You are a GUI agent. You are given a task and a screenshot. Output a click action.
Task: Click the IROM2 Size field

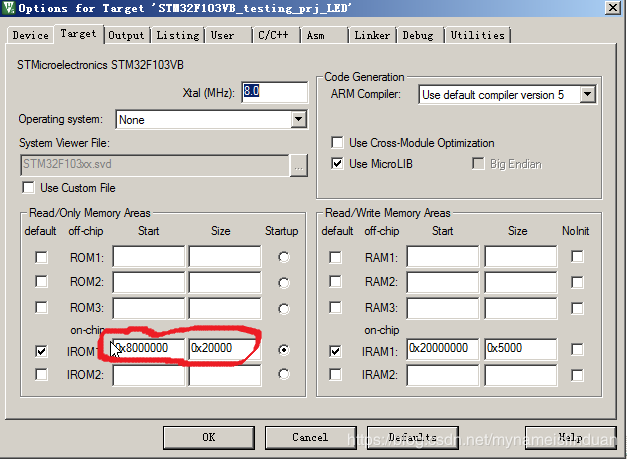[x=225, y=375]
